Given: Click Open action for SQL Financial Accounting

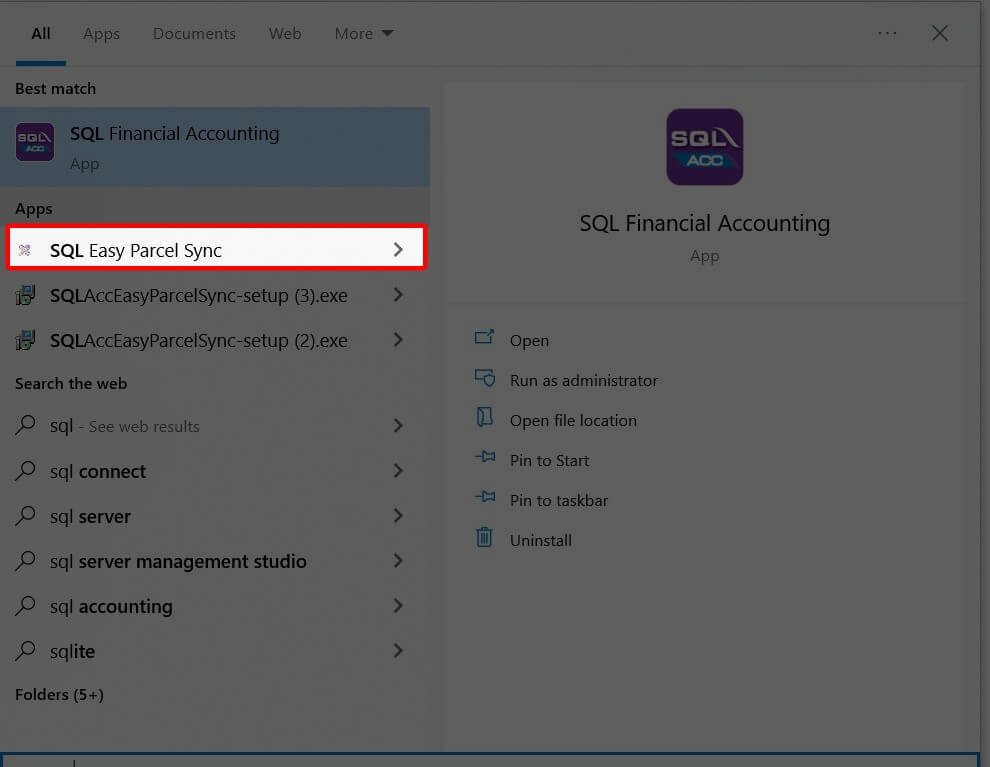Looking at the screenshot, I should point(529,340).
